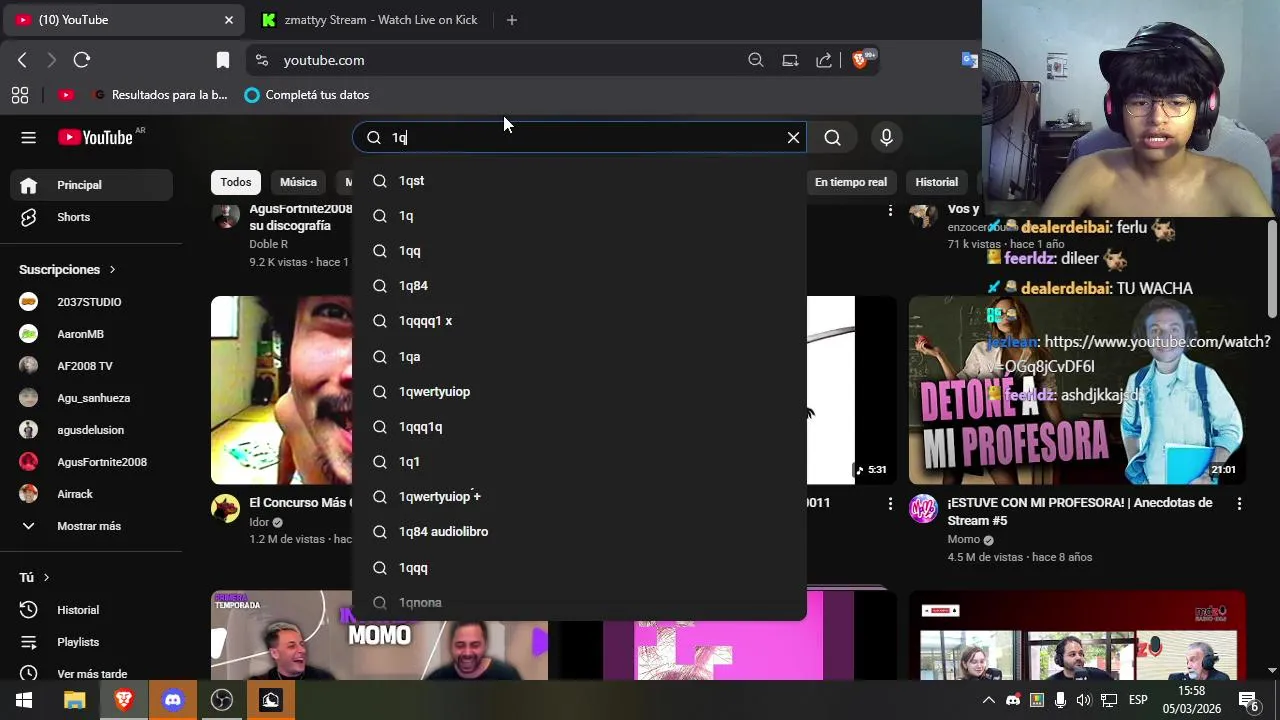Click inside the YouTube search box
This screenshot has height=720, width=1280.
point(580,138)
